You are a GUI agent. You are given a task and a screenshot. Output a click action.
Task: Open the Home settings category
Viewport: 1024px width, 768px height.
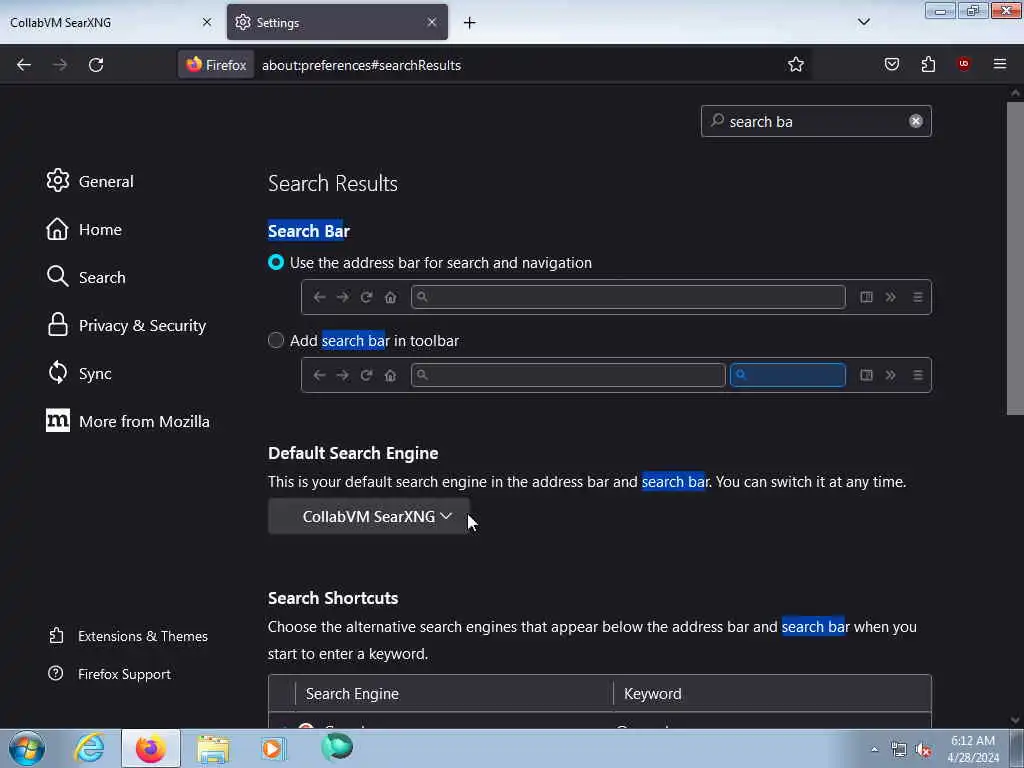click(x=84, y=229)
